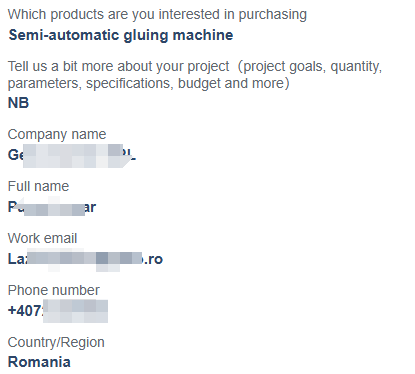Image resolution: width=415 pixels, height=374 pixels.
Task: Click the 'Romania' country value
Action: [39, 362]
